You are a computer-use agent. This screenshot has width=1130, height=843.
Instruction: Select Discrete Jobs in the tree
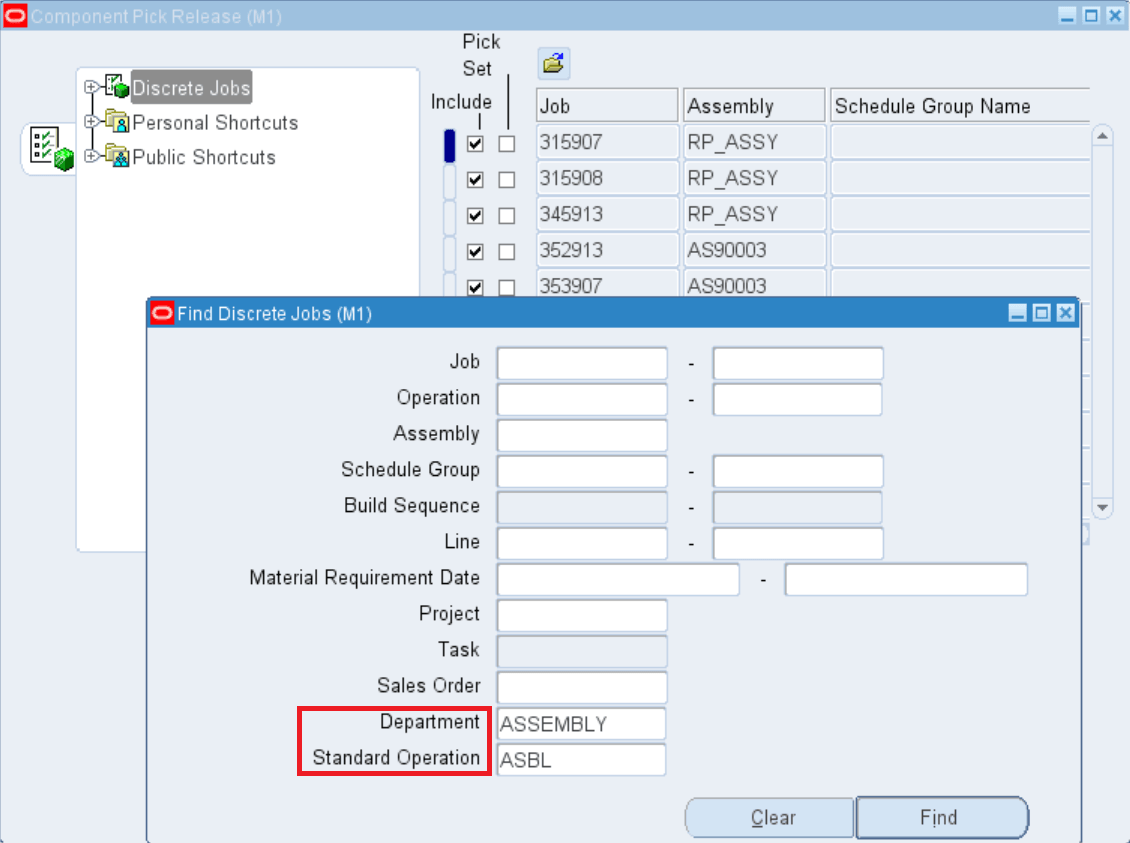[x=192, y=88]
